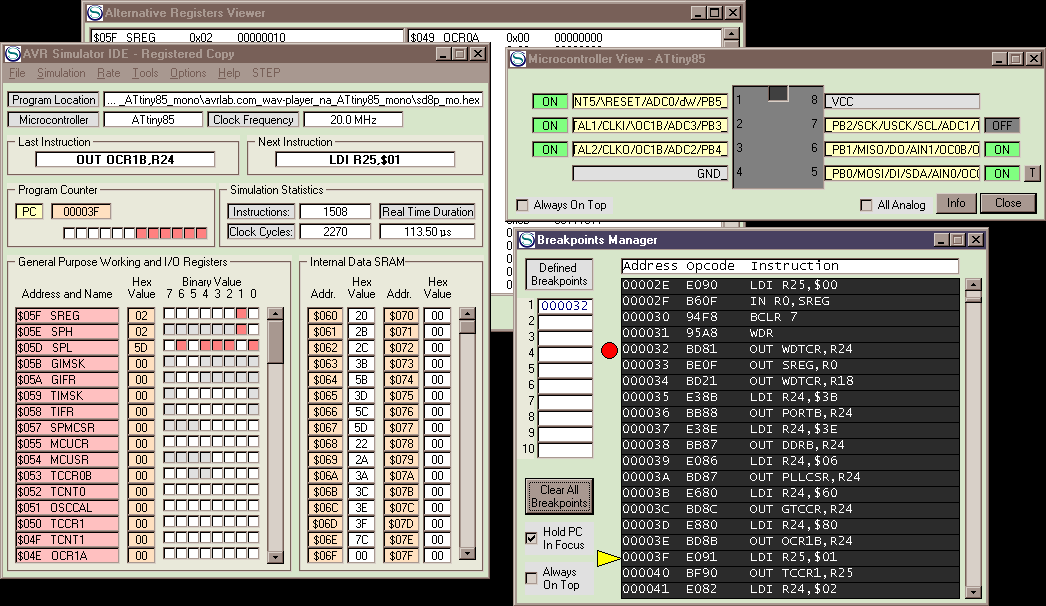Click the Real Time Duration value 113.50 µs
The height and width of the screenshot is (606, 1046).
[427, 232]
